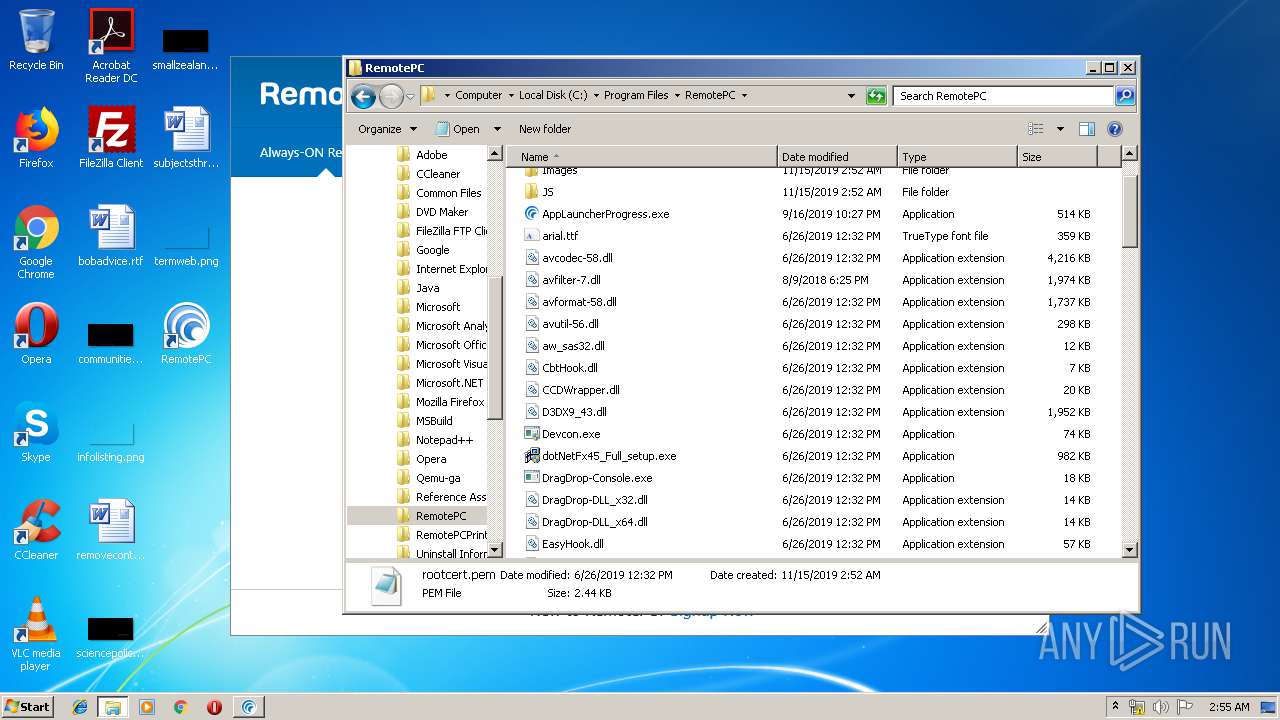This screenshot has width=1280, height=720.
Task: Select Mozilla Firefox folder in tree
Action: pyautogui.click(x=450, y=402)
